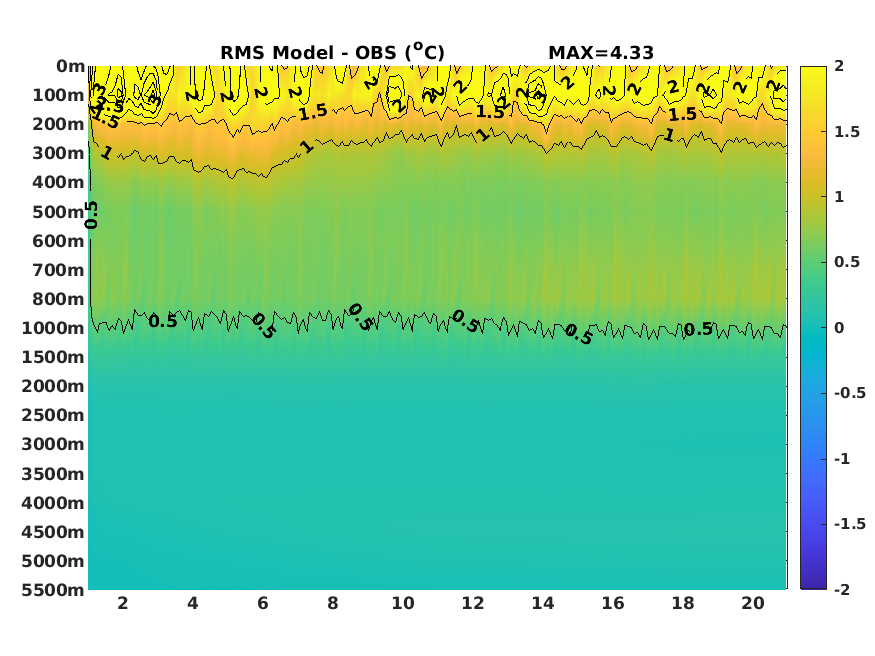Click the y-axis label '800m'
The height and width of the screenshot is (656, 875).
coord(59,299)
